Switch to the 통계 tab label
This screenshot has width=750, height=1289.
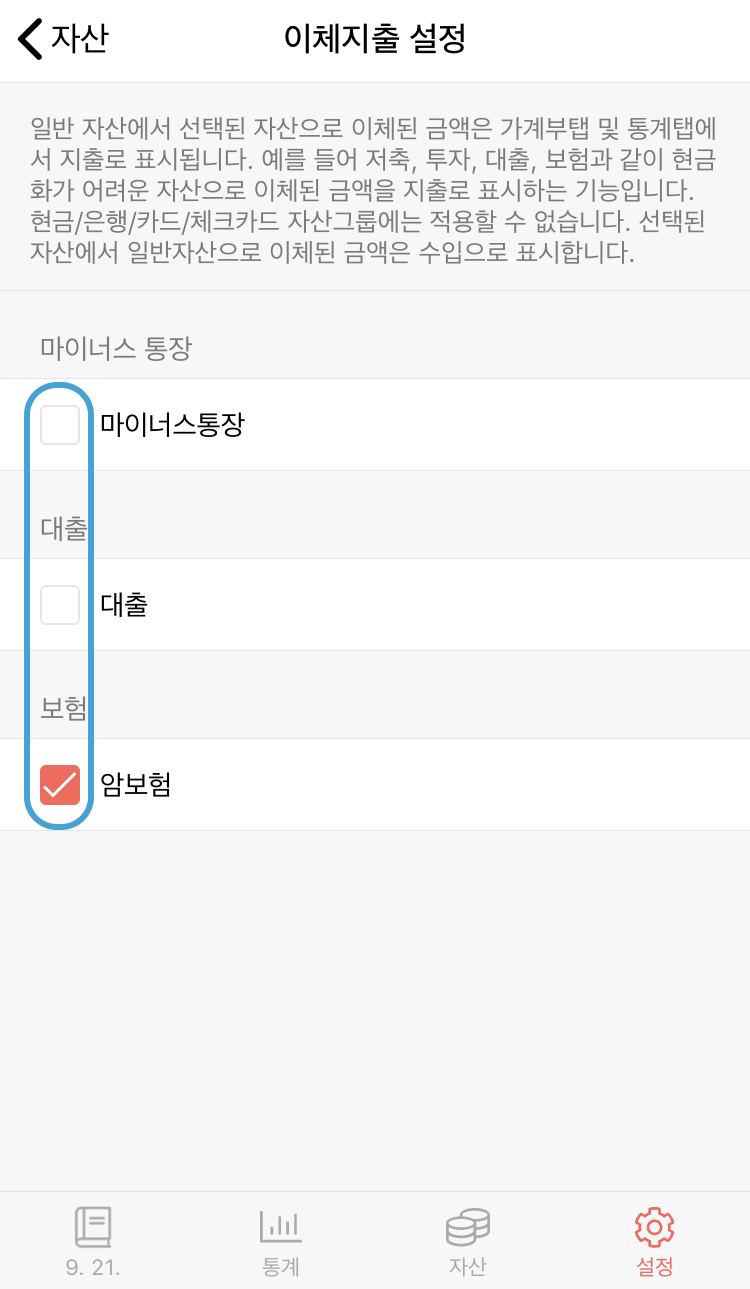(280, 1267)
